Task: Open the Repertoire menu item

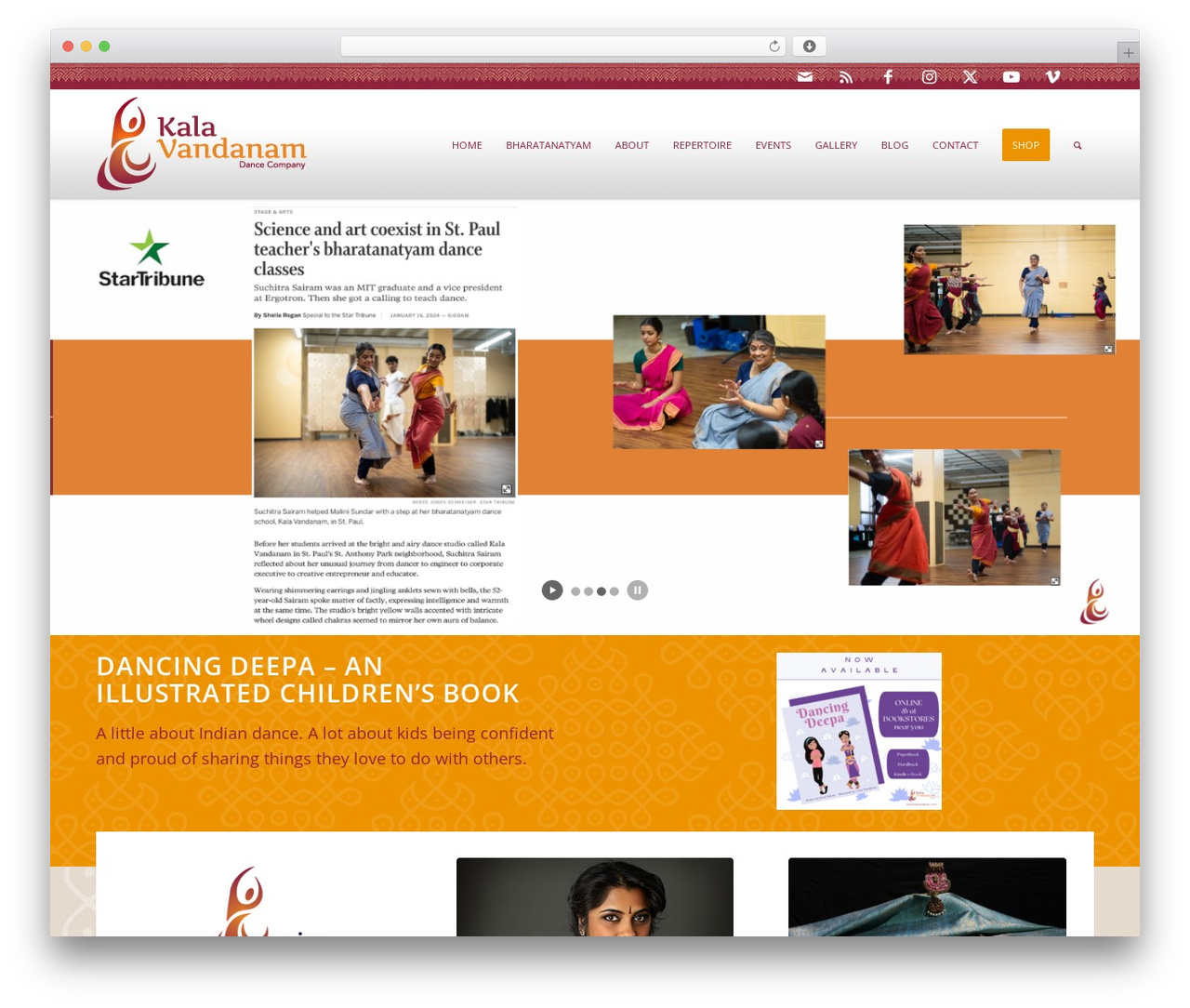Action: [702, 145]
